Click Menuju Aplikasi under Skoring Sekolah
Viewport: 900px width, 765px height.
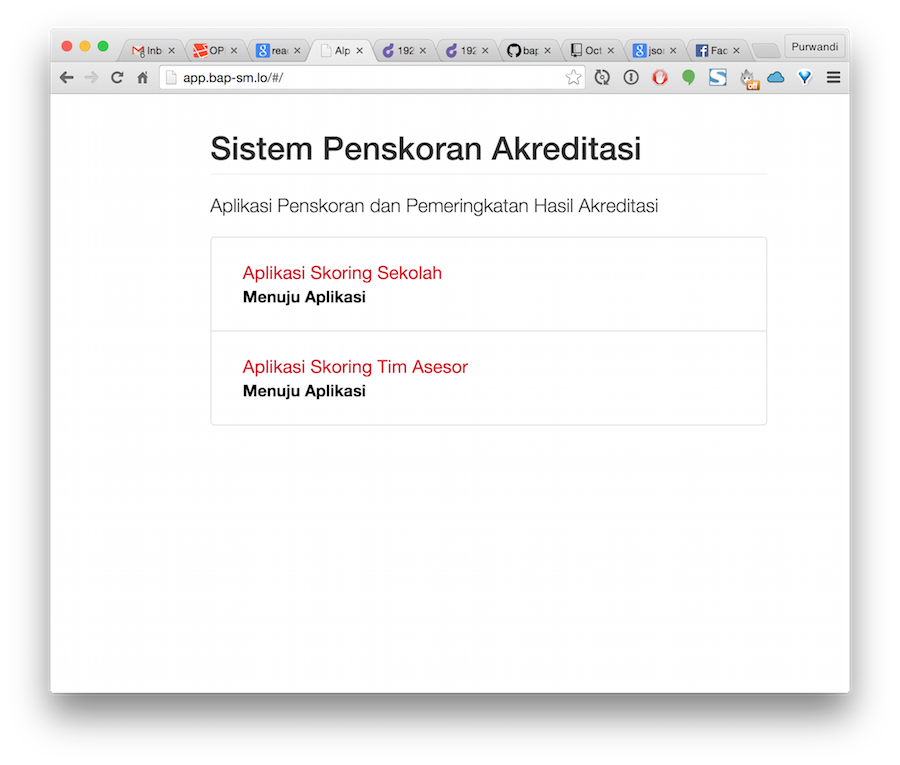[x=304, y=297]
